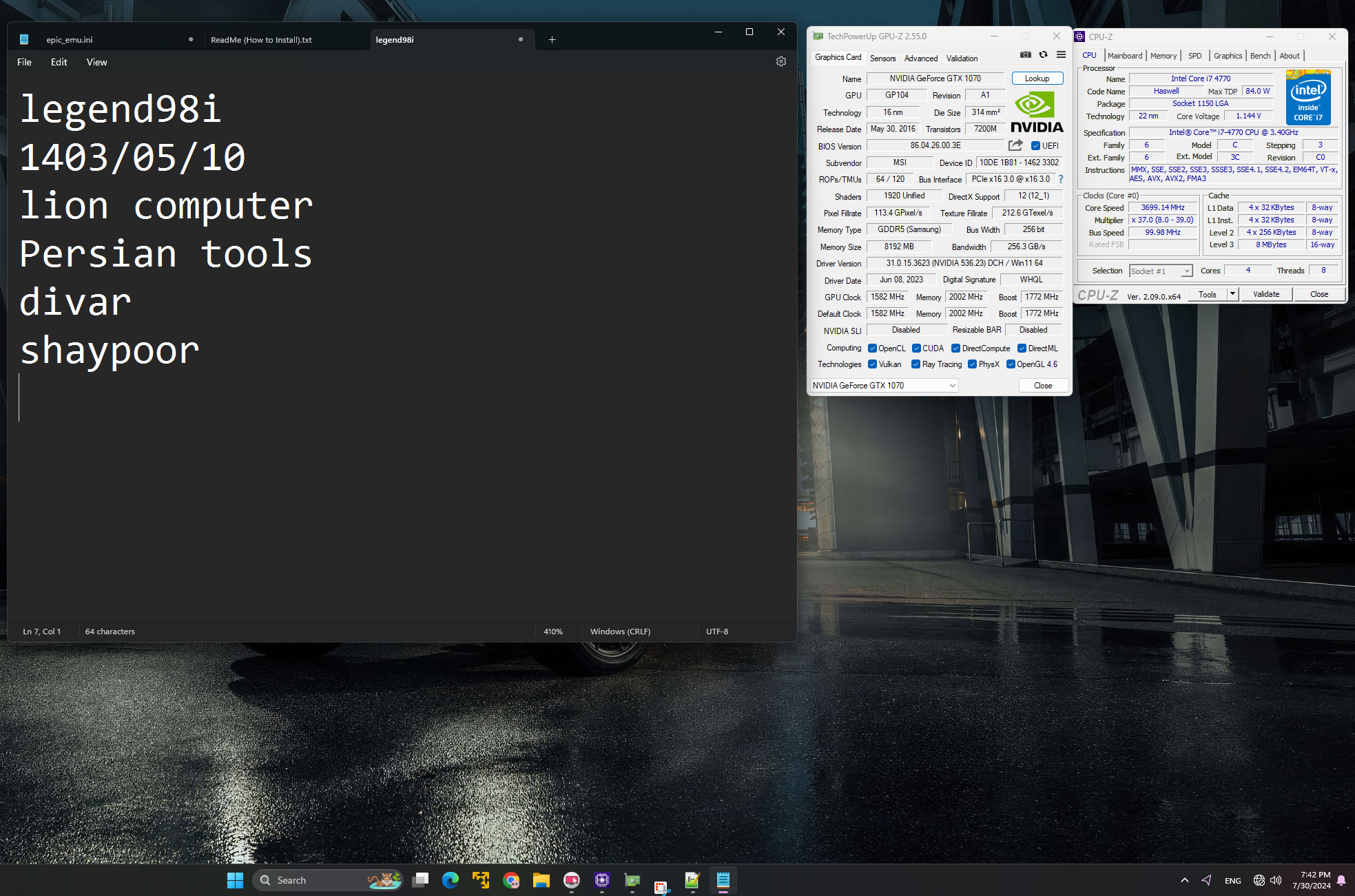Open Notepad settings gear icon

780,62
